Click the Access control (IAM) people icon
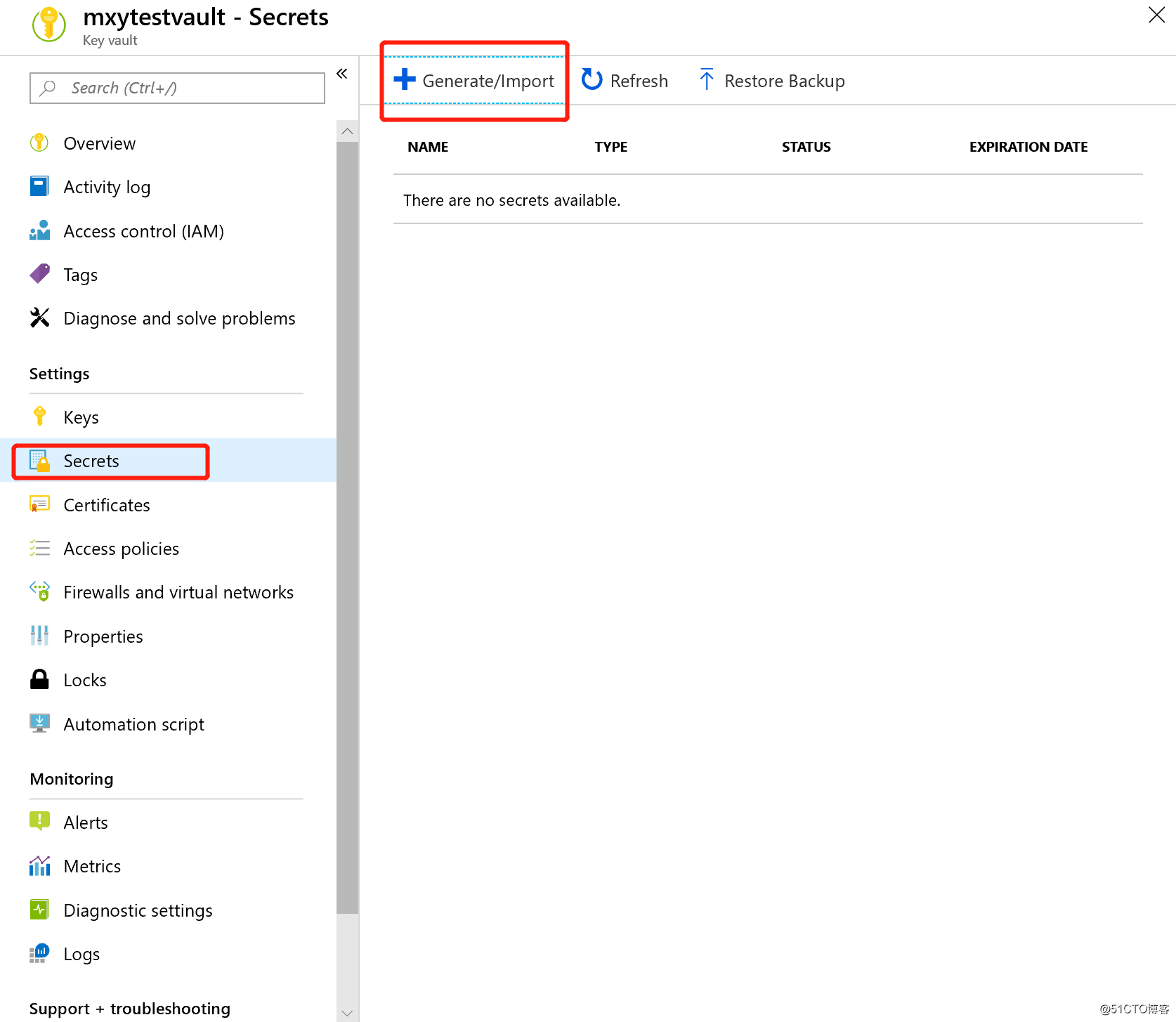This screenshot has width=1176, height=1022. (x=39, y=230)
